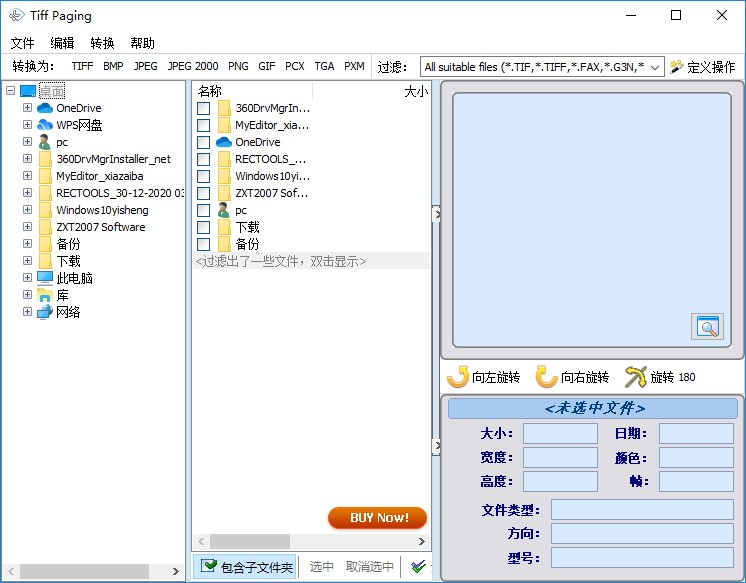Screen dimensions: 746x583
Task: Click the 备份 folder icon in file list
Action: [x=224, y=244]
